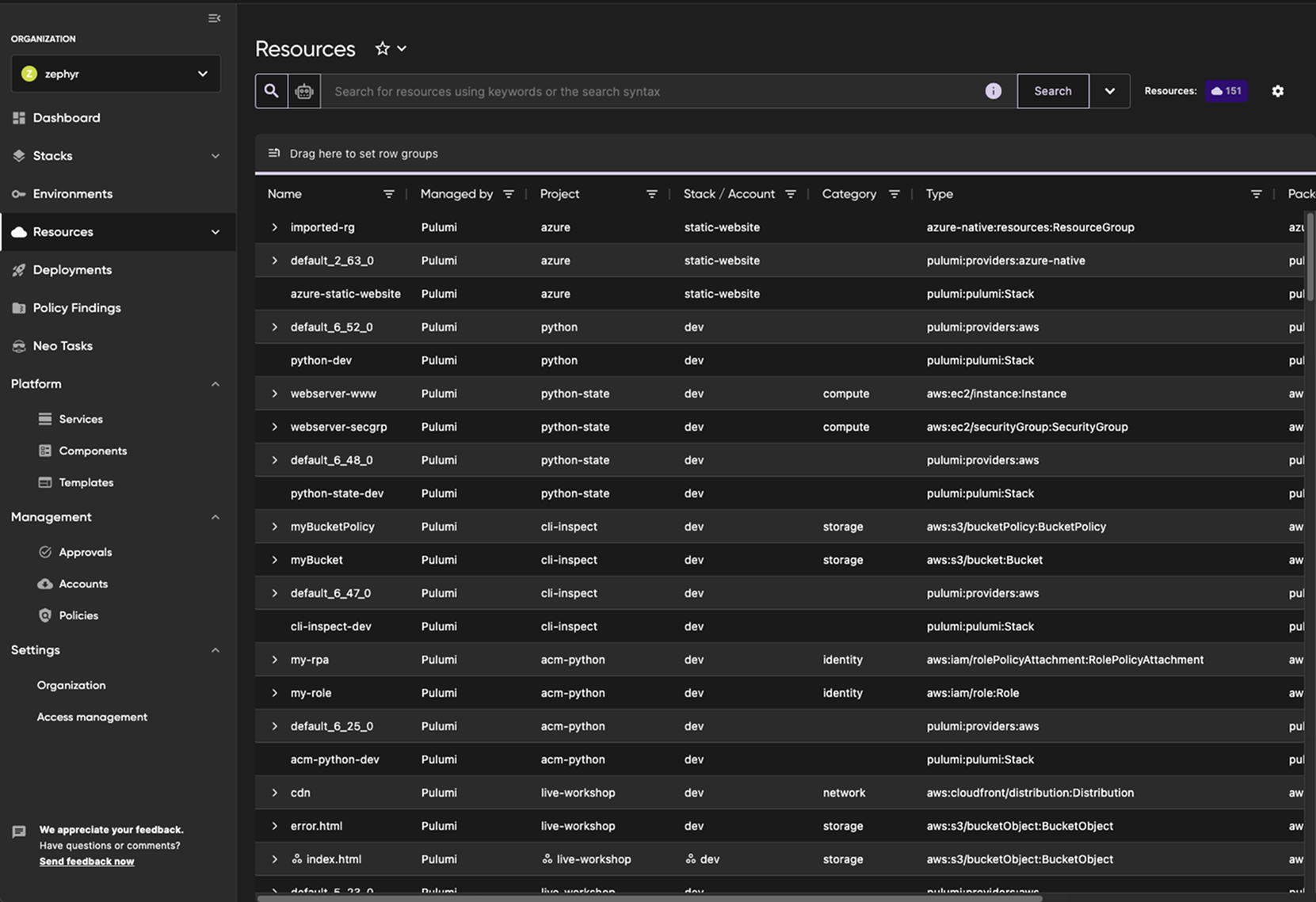Click the aws:ec2/instance:Instance type cell
This screenshot has width=1316, height=902.
click(996, 394)
